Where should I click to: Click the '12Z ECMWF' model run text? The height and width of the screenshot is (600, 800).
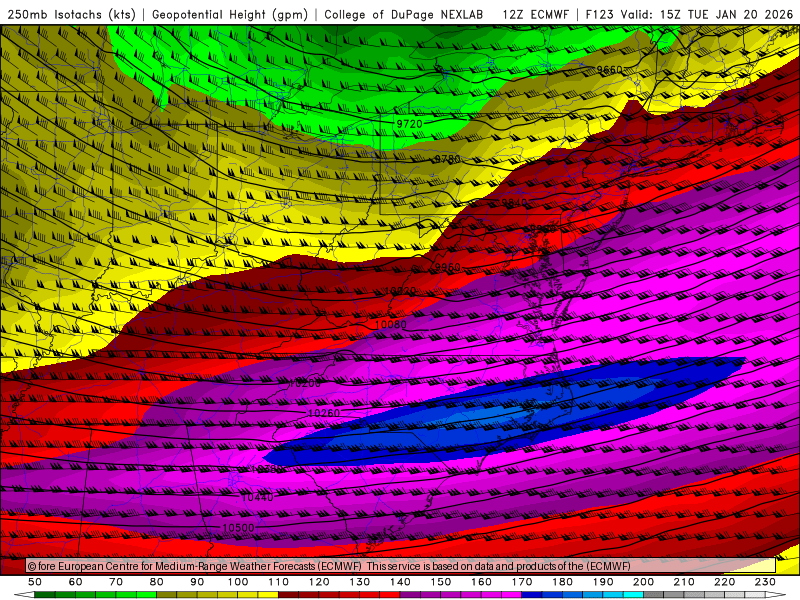pos(535,15)
